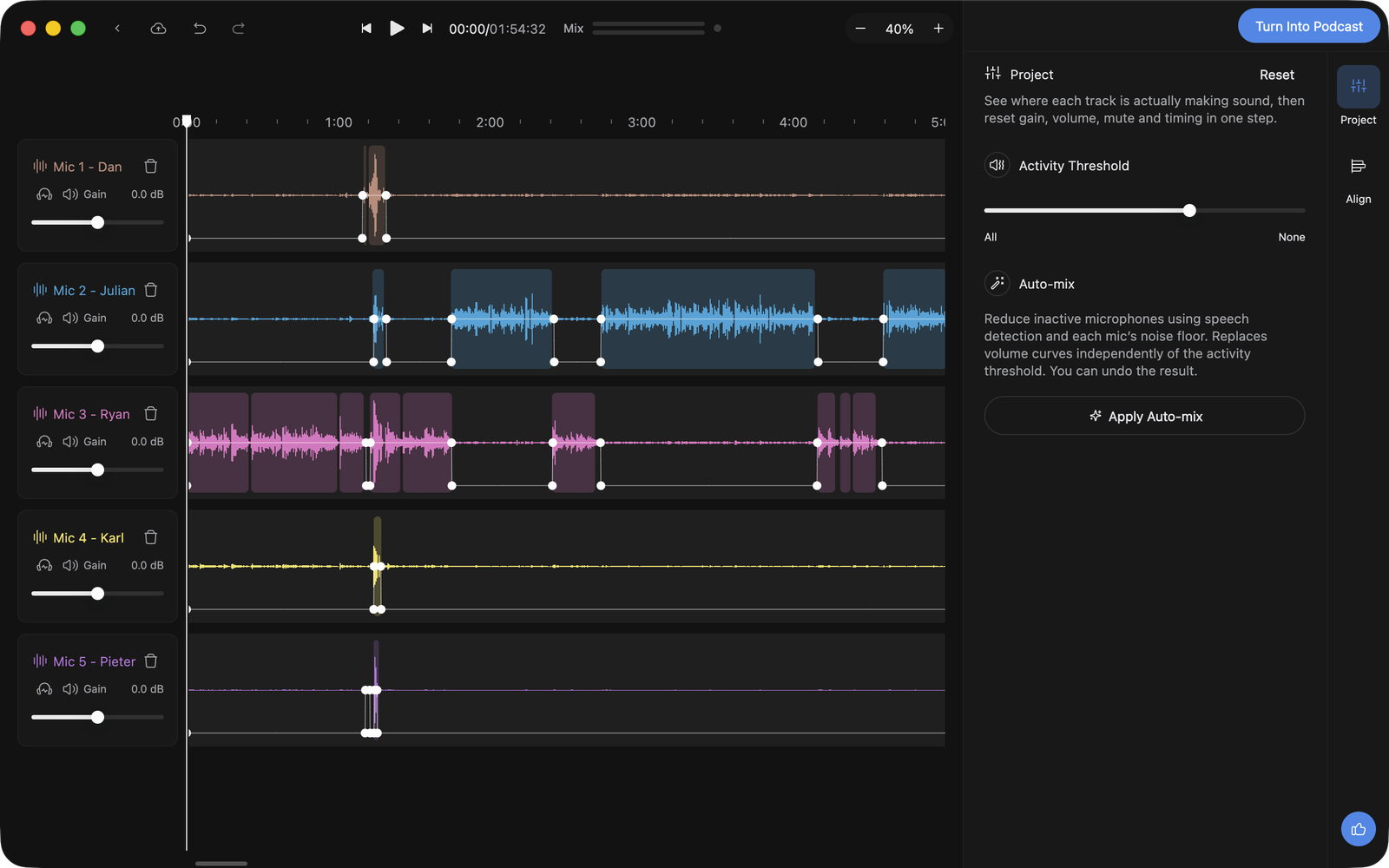Viewport: 1389px width, 868px height.
Task: Click Mic 3 - Ryan gain value 0.0 dB
Action: (148, 442)
